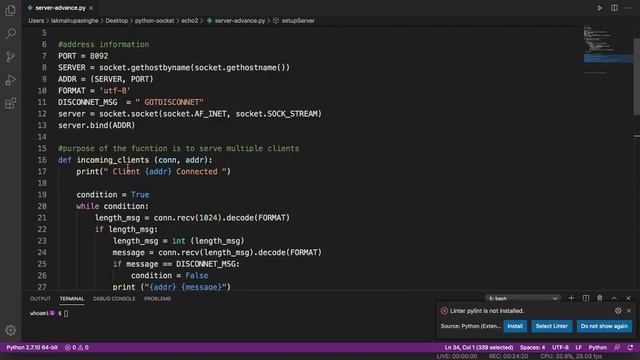Maximize the panel with chevron up

pyautogui.click(x=614, y=298)
